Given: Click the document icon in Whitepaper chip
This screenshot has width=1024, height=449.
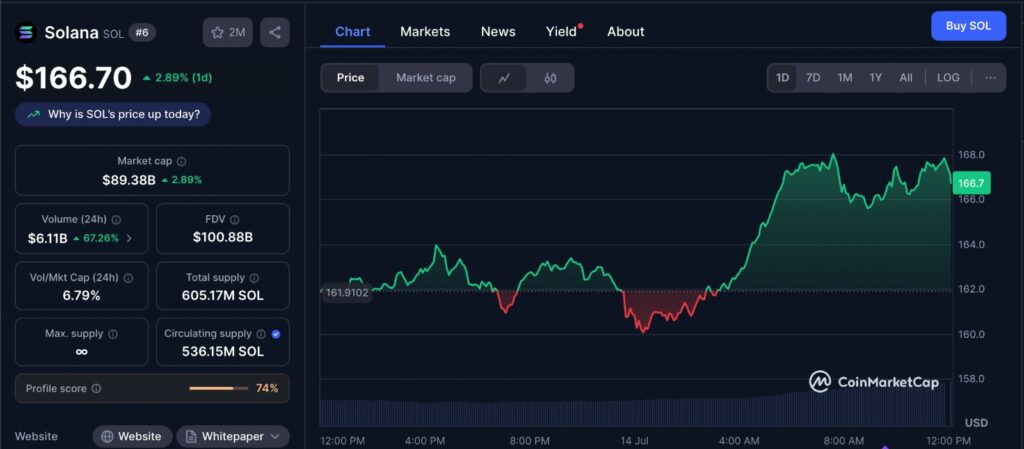Looking at the screenshot, I should [191, 436].
